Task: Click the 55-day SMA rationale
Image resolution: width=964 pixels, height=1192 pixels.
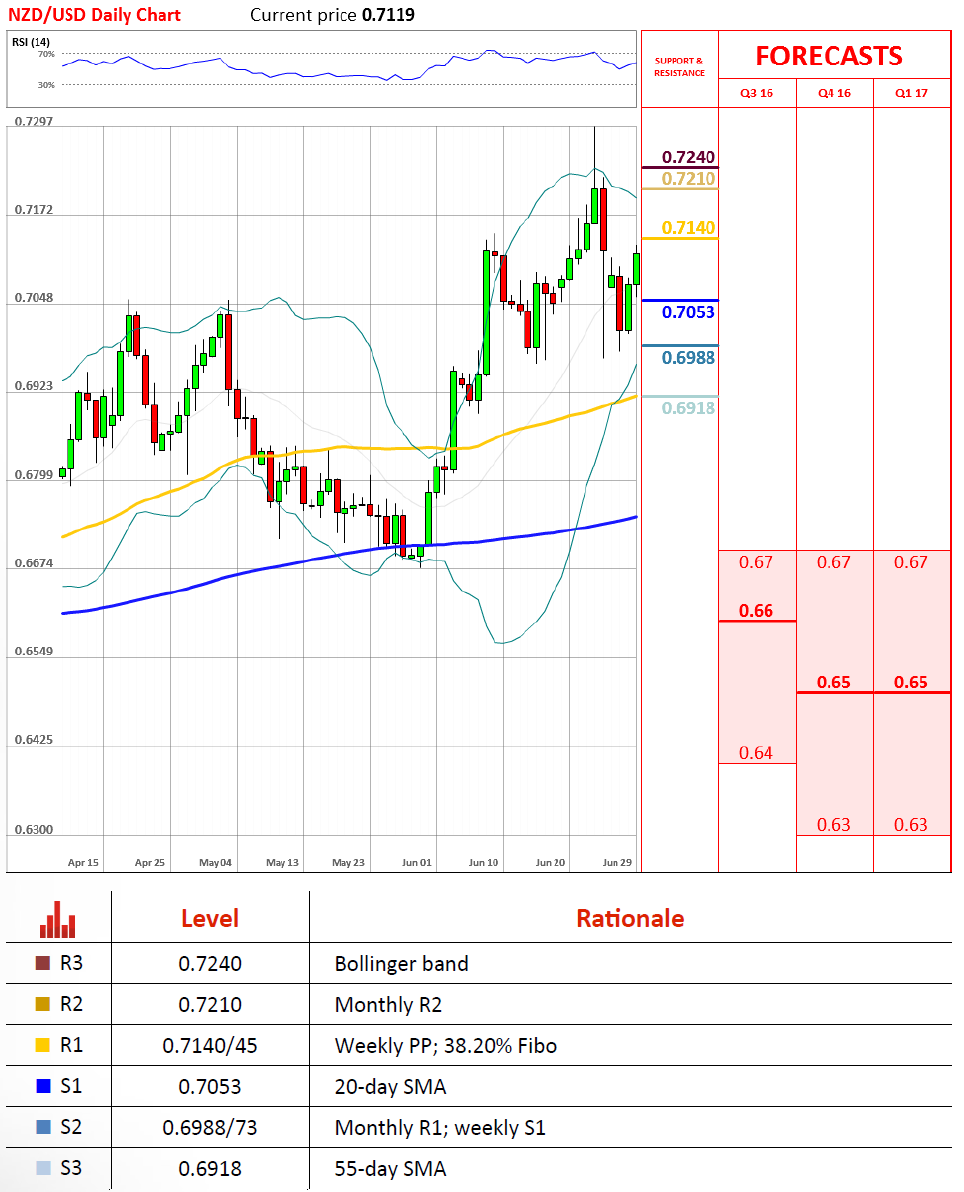Action: tap(390, 1168)
